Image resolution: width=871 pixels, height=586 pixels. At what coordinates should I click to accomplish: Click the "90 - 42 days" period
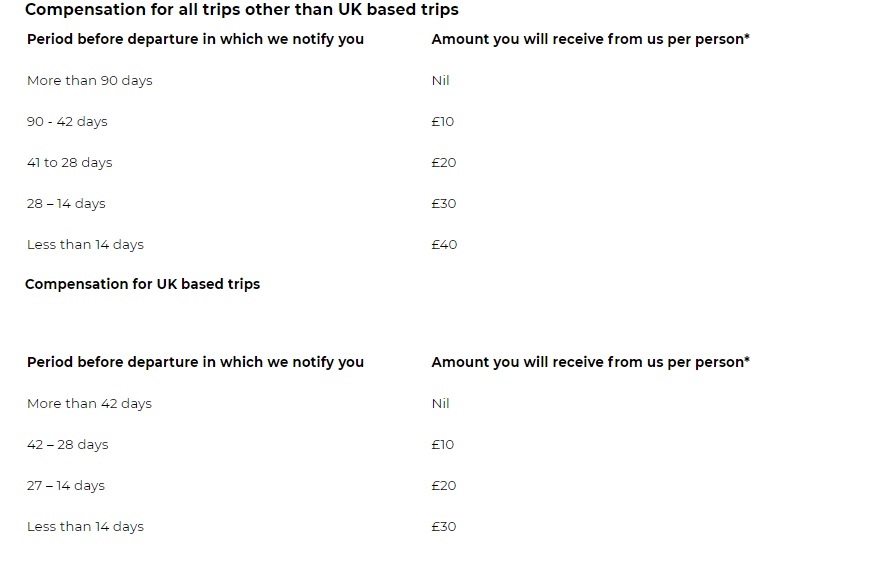click(x=67, y=122)
